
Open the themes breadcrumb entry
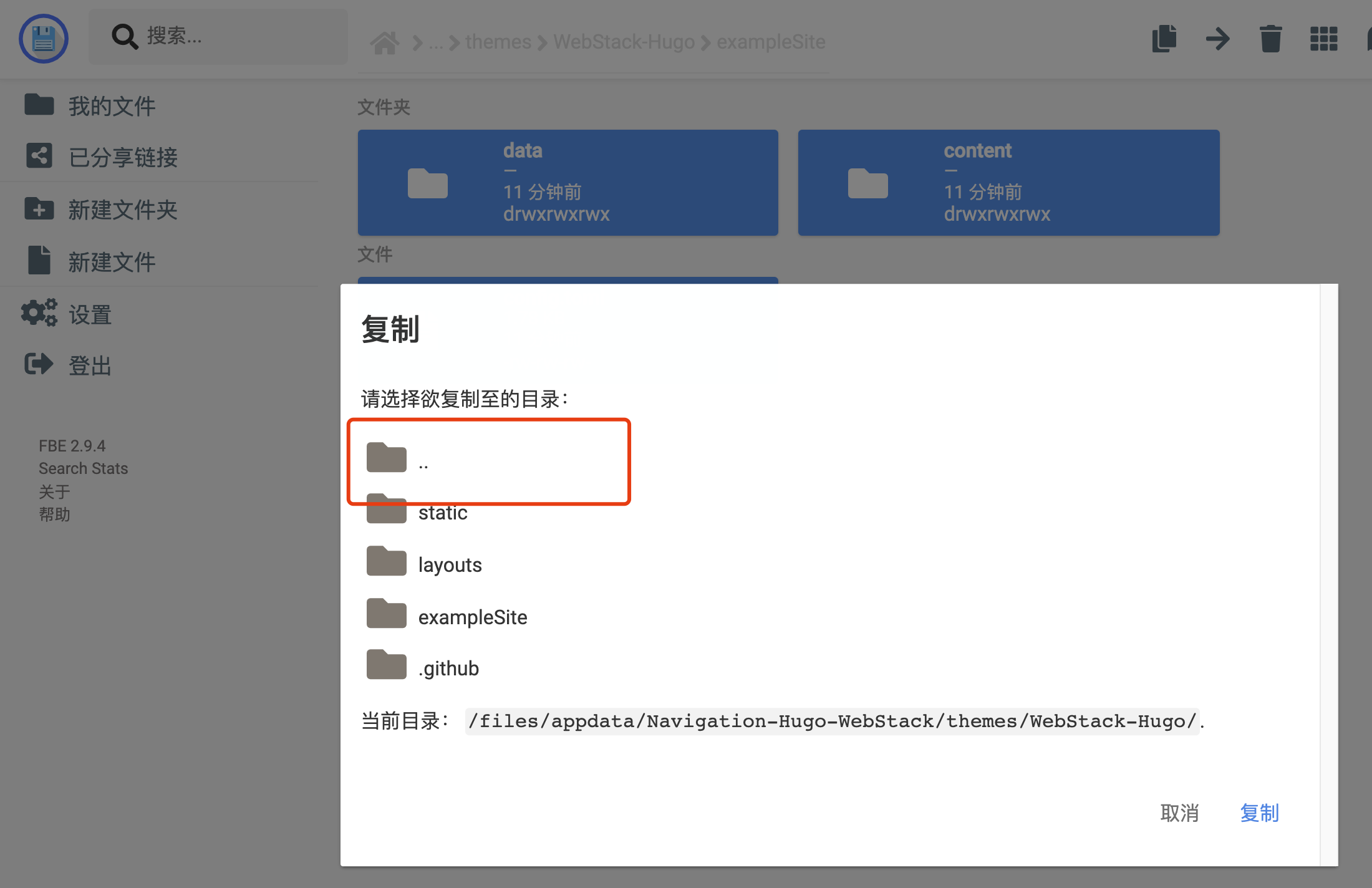coord(497,41)
